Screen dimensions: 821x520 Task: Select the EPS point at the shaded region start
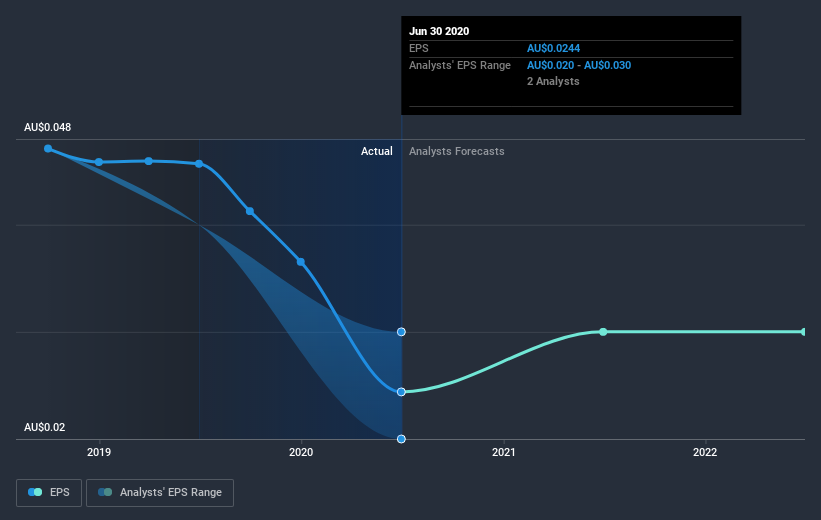click(x=199, y=164)
